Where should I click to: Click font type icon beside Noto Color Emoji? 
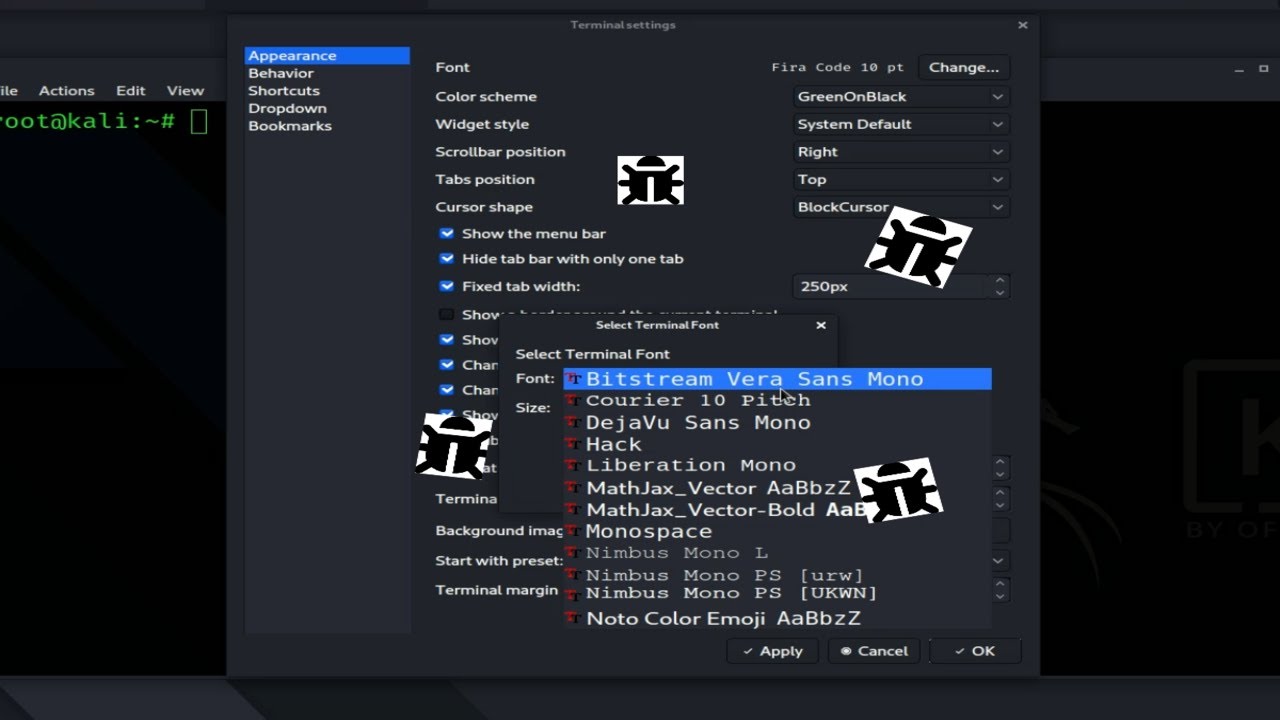[574, 618]
